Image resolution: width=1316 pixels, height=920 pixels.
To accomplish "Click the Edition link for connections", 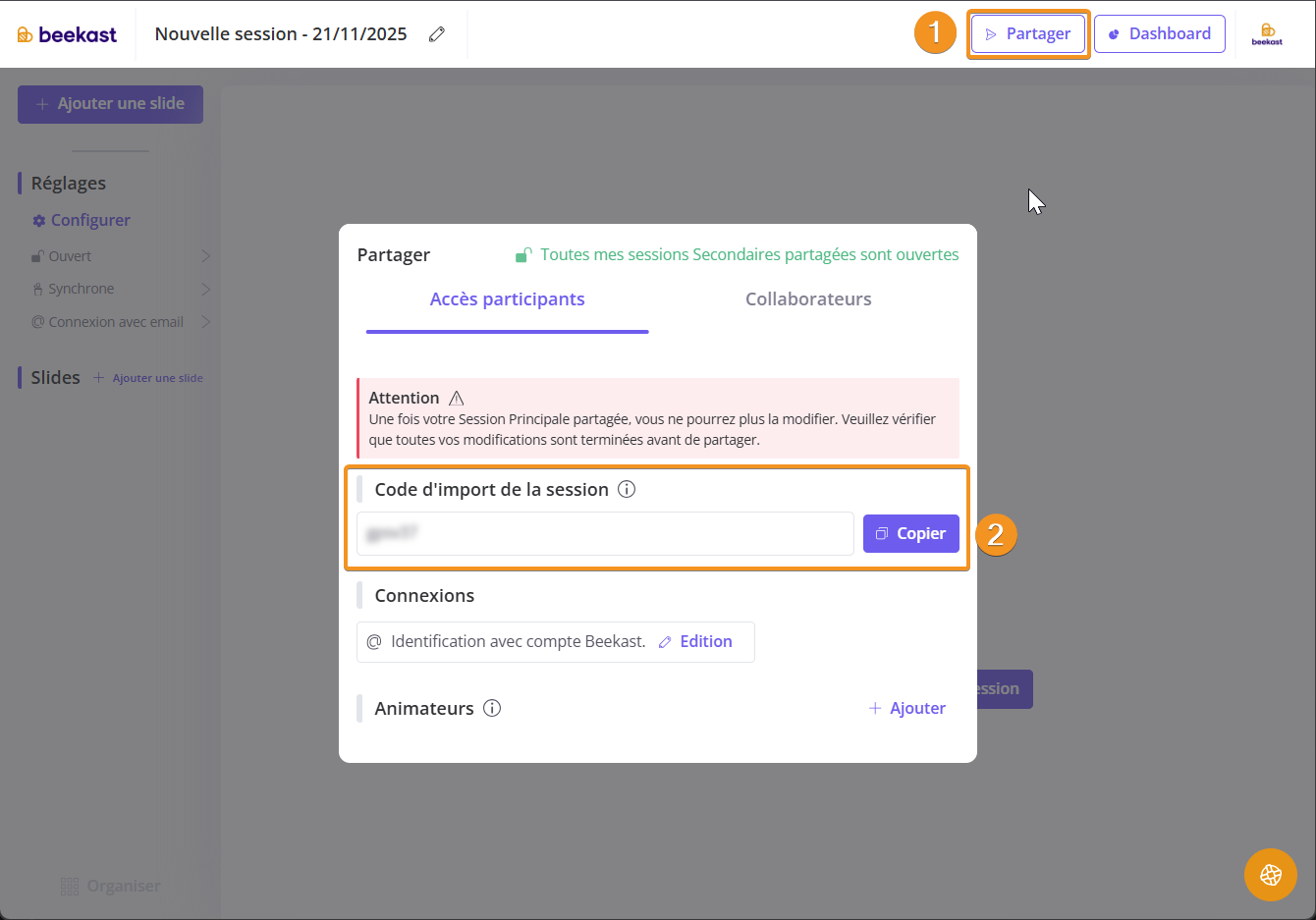I will (x=695, y=641).
